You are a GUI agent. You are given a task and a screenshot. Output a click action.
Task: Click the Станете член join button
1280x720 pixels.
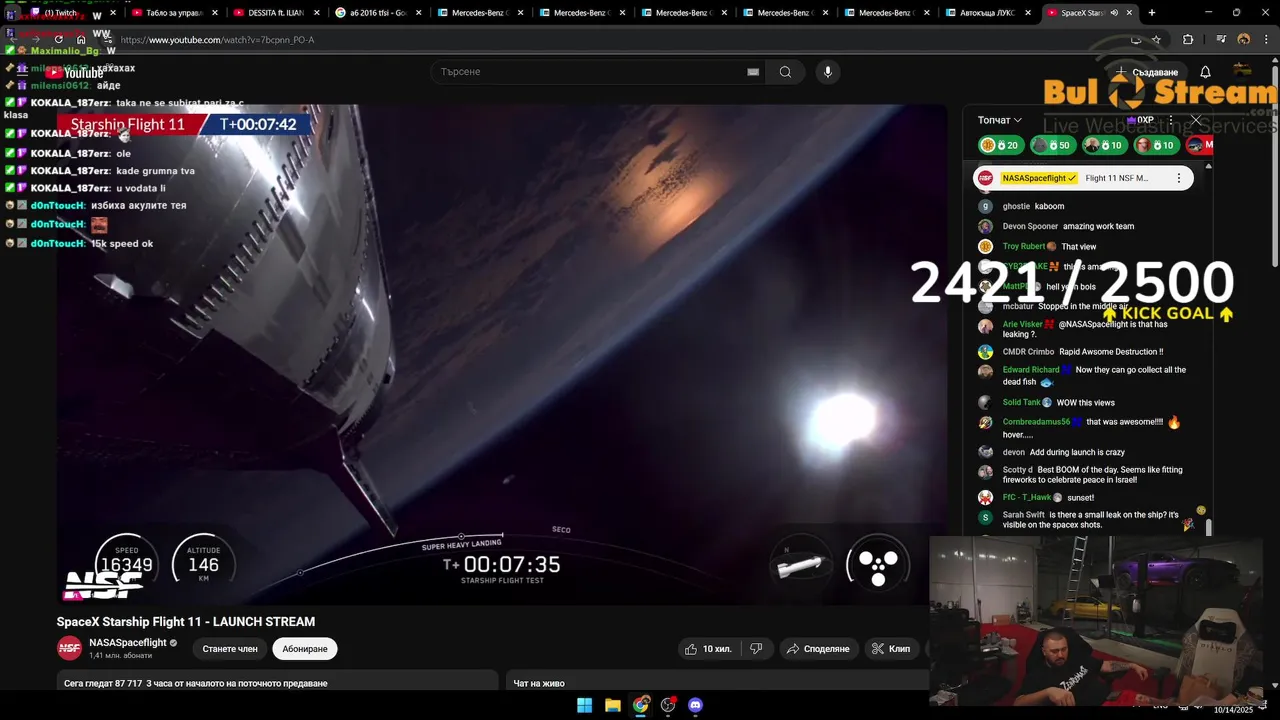(230, 649)
